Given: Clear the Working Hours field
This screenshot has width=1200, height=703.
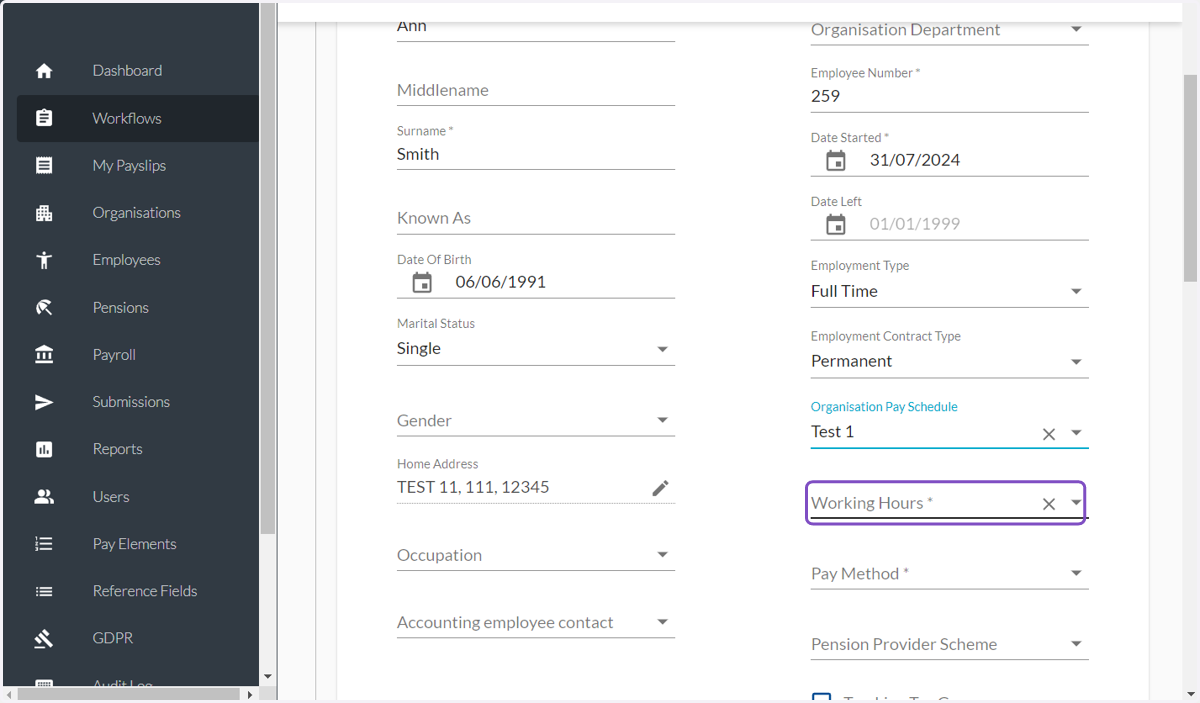Looking at the screenshot, I should click(x=1049, y=504).
